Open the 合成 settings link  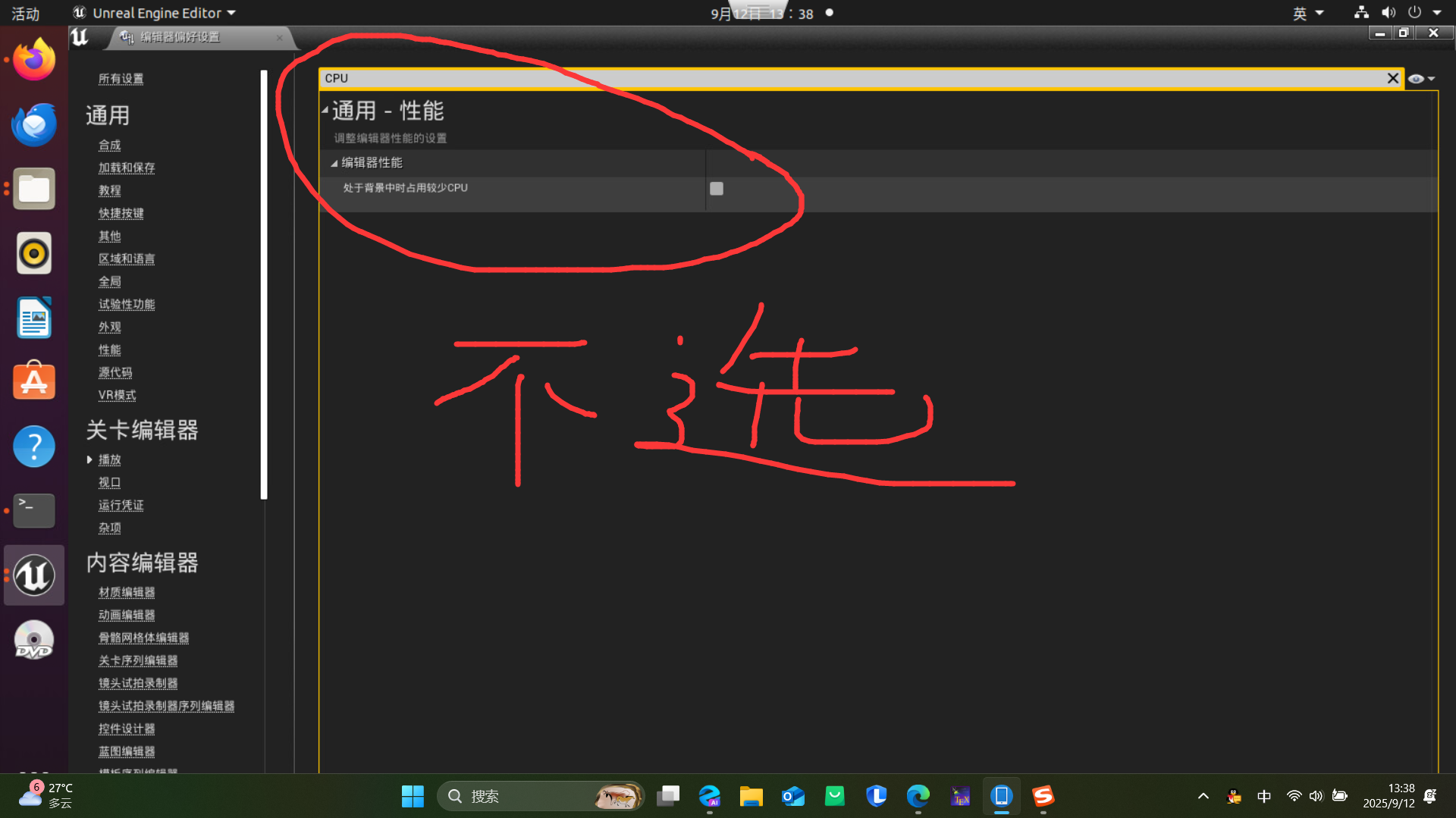[109, 145]
